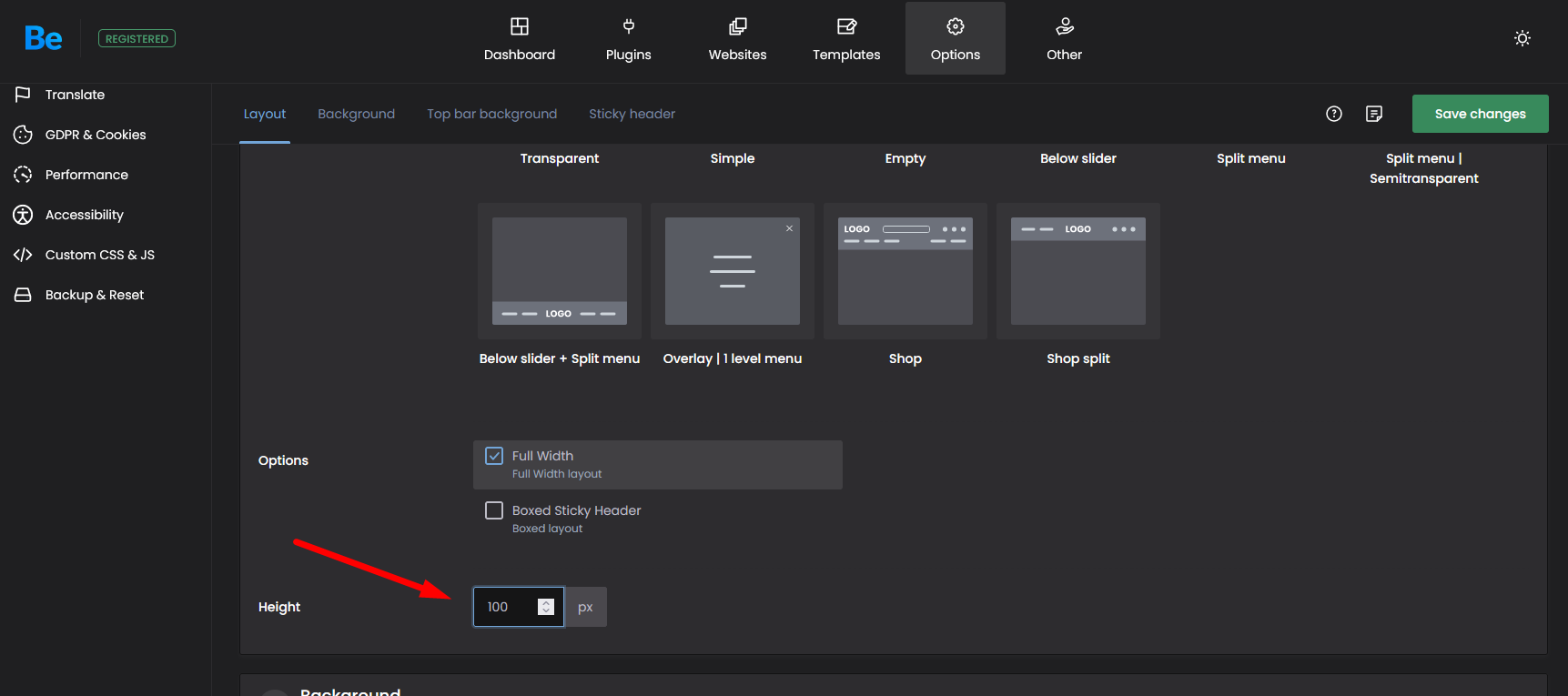Click the Be logo

(x=44, y=38)
